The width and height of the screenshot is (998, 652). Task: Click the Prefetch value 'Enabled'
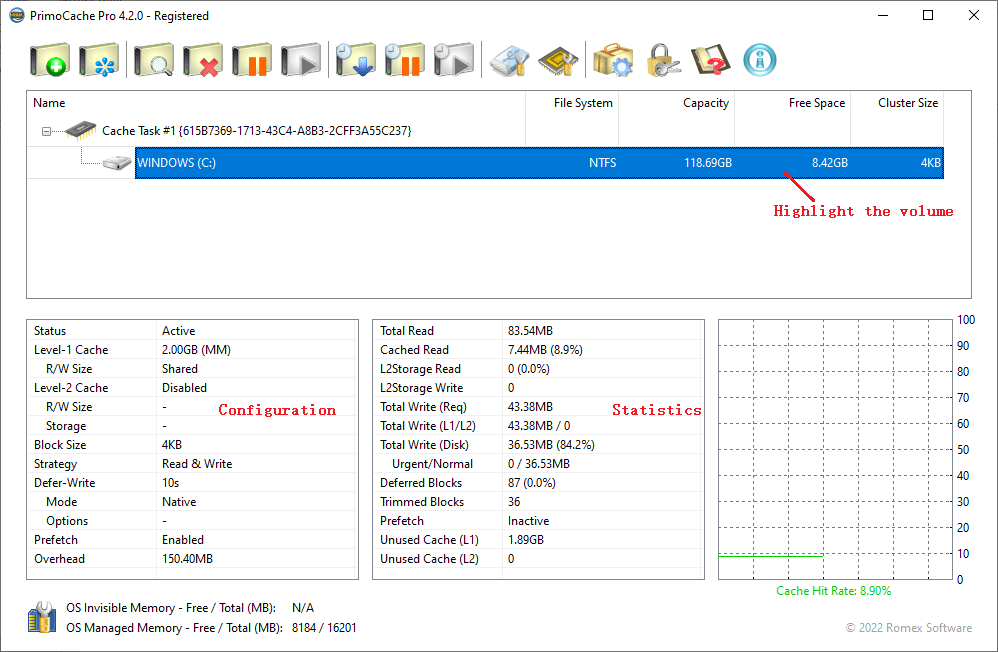(x=183, y=540)
